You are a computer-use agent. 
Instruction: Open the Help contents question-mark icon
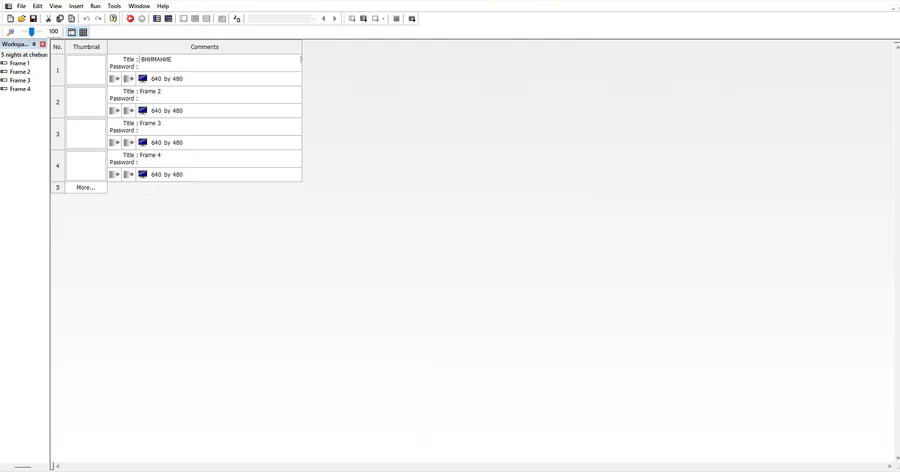point(113,19)
